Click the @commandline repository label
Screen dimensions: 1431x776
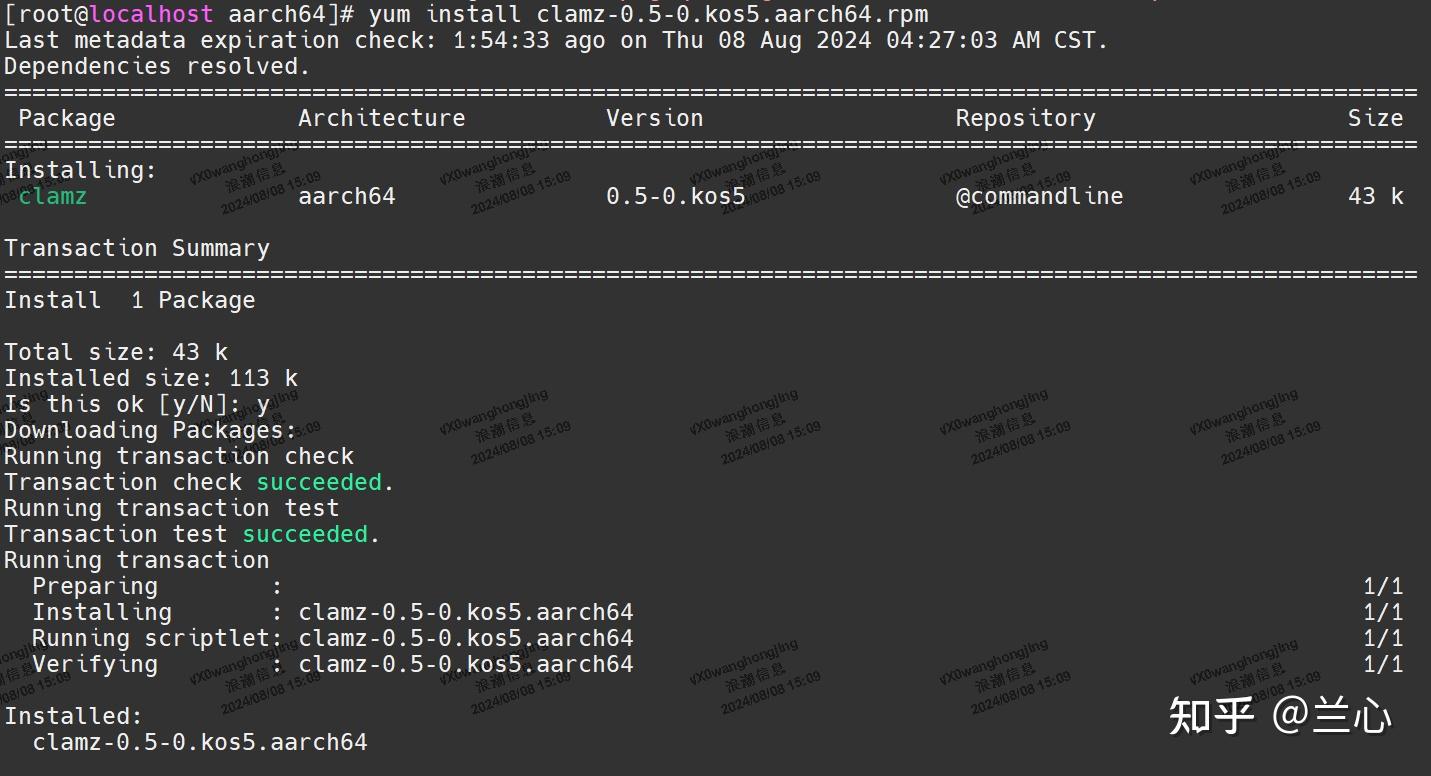[x=1040, y=196]
